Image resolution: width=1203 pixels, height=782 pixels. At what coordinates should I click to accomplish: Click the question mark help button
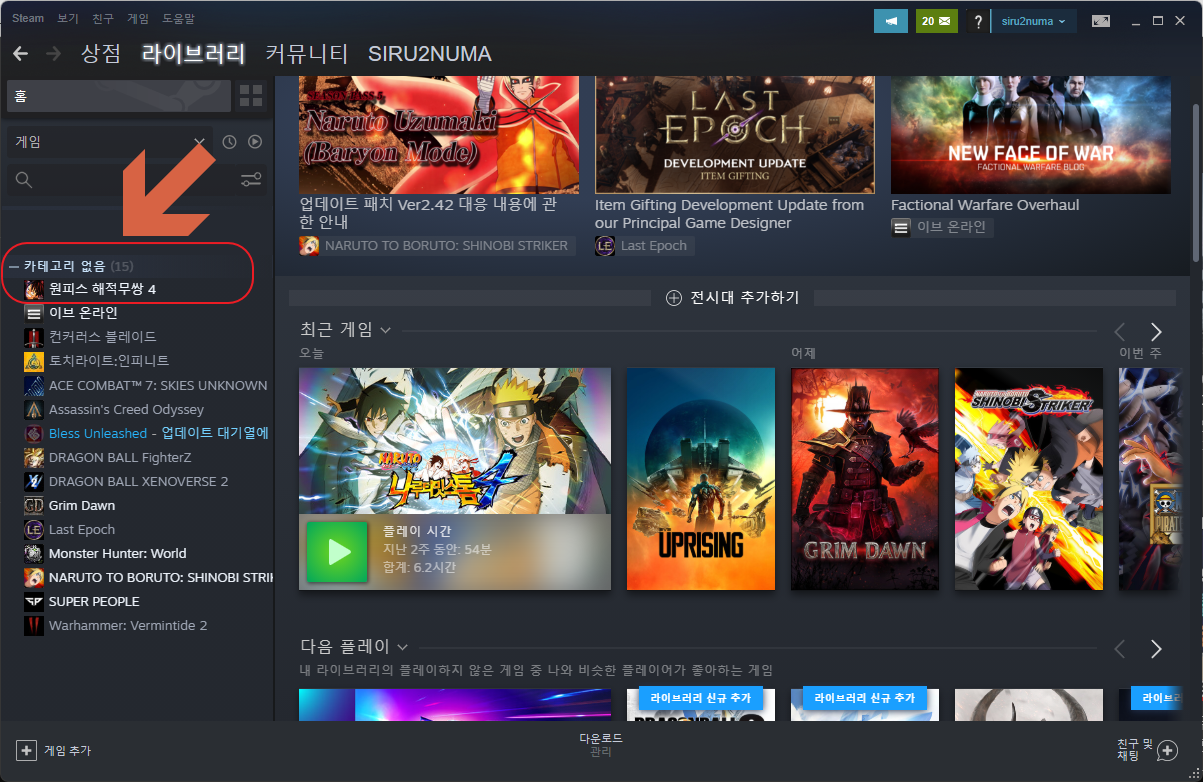point(977,21)
